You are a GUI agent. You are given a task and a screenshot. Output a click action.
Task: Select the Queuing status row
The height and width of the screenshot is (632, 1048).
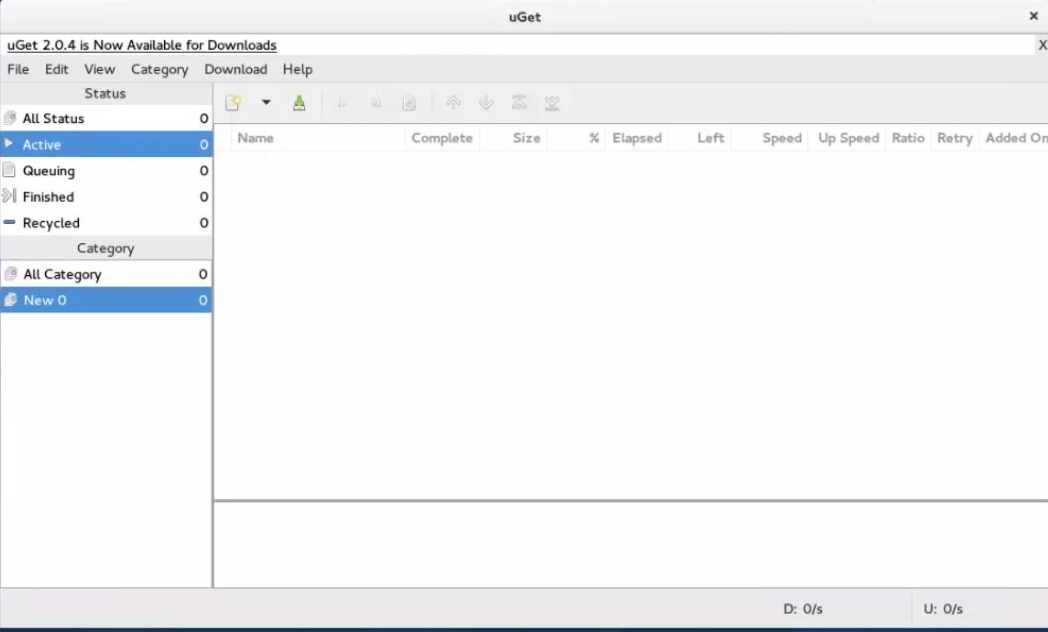pyautogui.click(x=106, y=170)
